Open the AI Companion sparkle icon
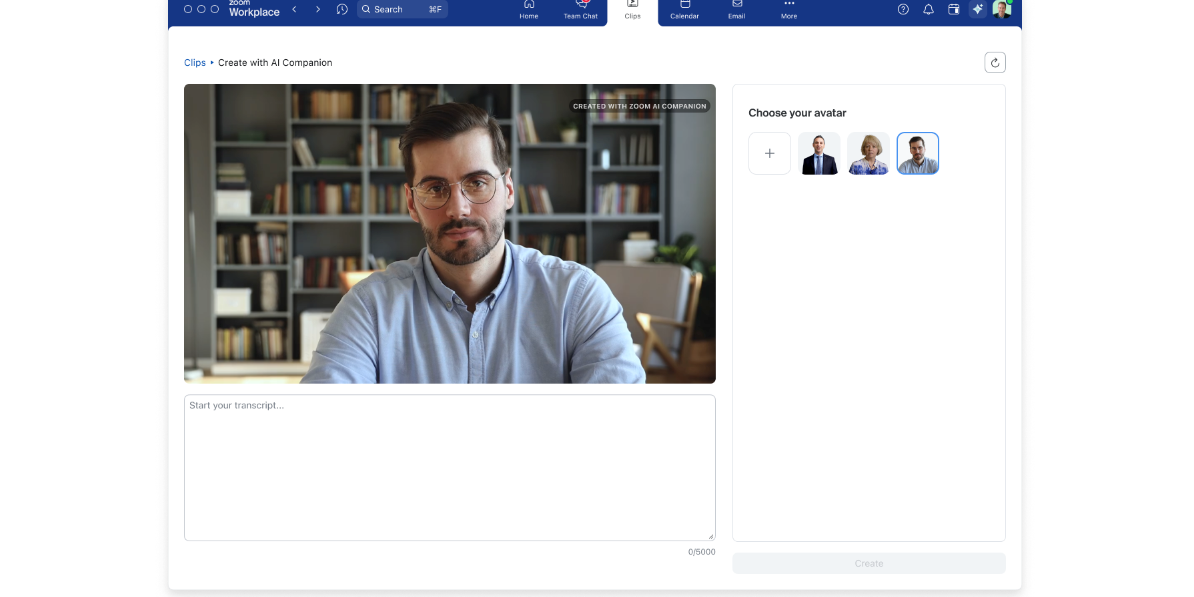 tap(978, 9)
